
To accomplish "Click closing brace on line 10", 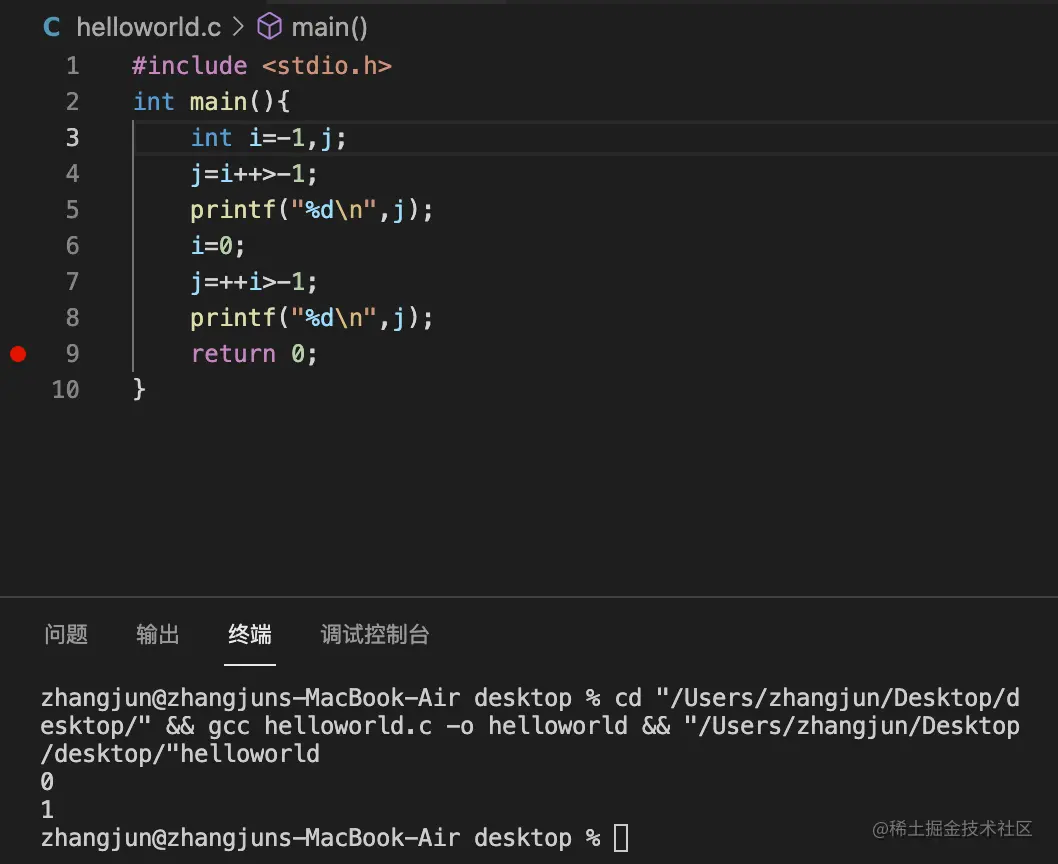I will pyautogui.click(x=139, y=389).
